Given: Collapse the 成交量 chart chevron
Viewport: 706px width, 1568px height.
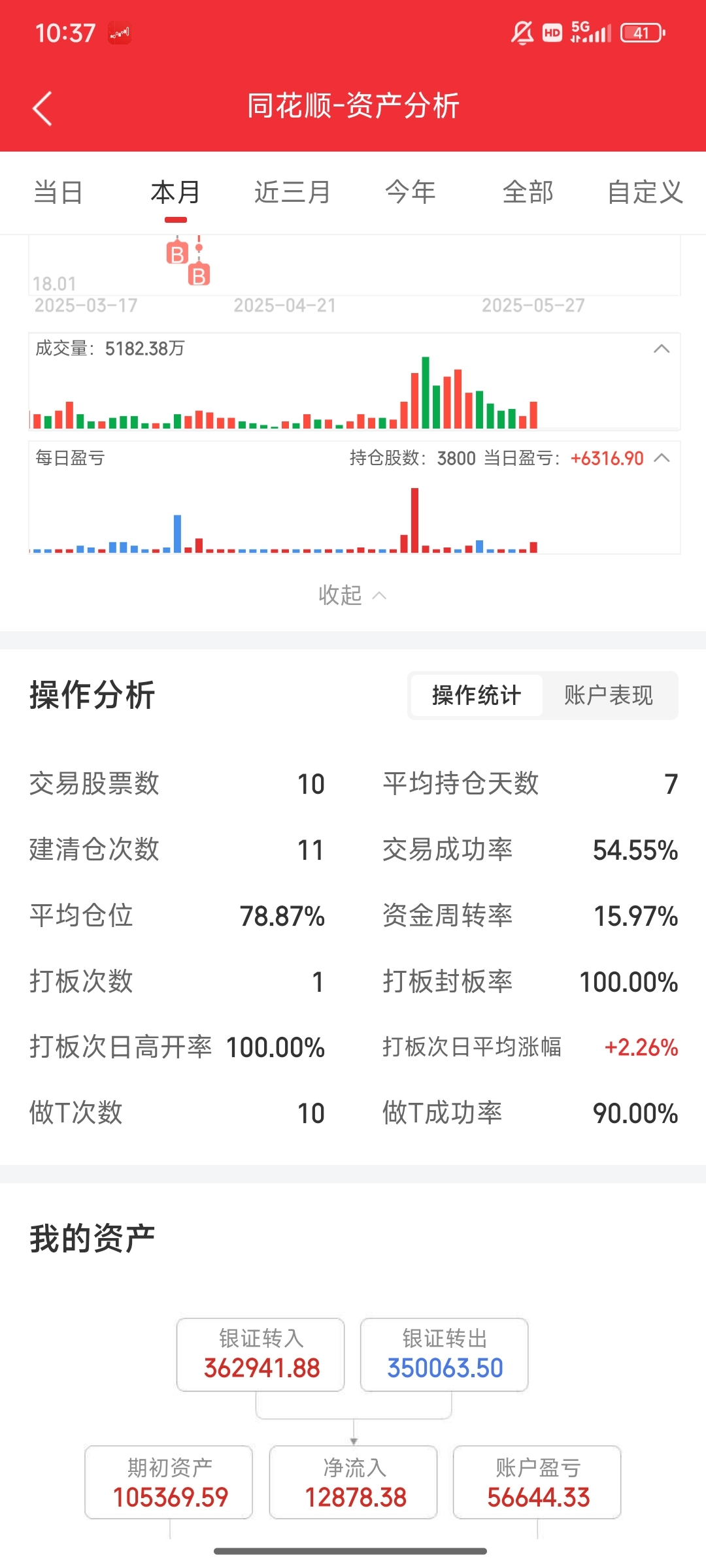Looking at the screenshot, I should (x=662, y=349).
